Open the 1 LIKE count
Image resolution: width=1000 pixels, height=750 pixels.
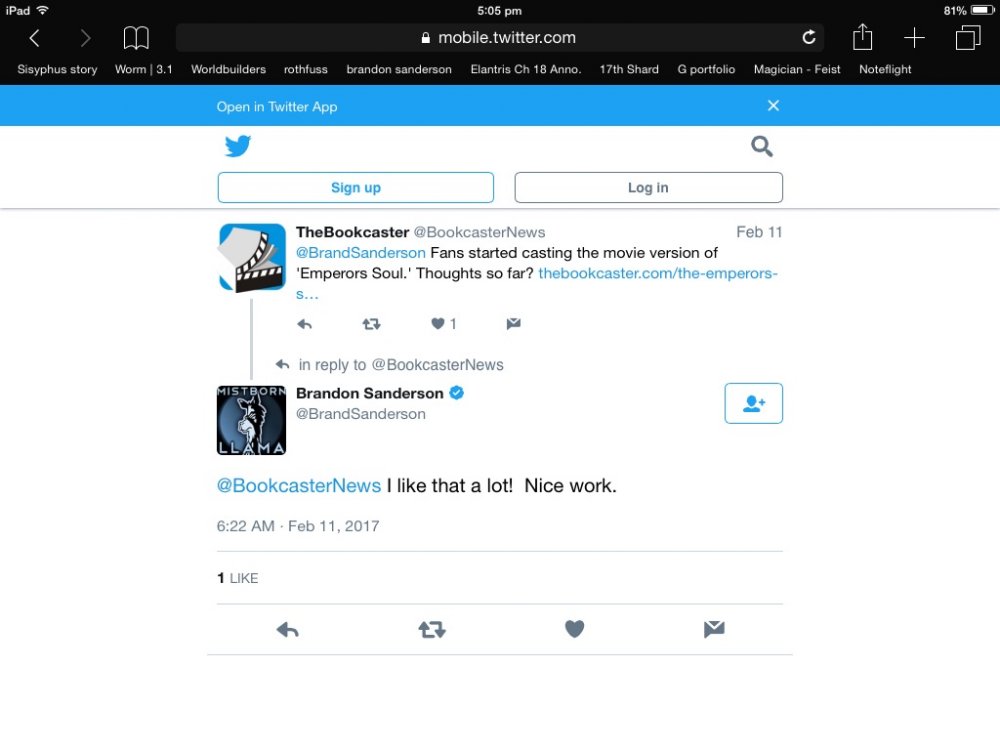click(x=237, y=578)
